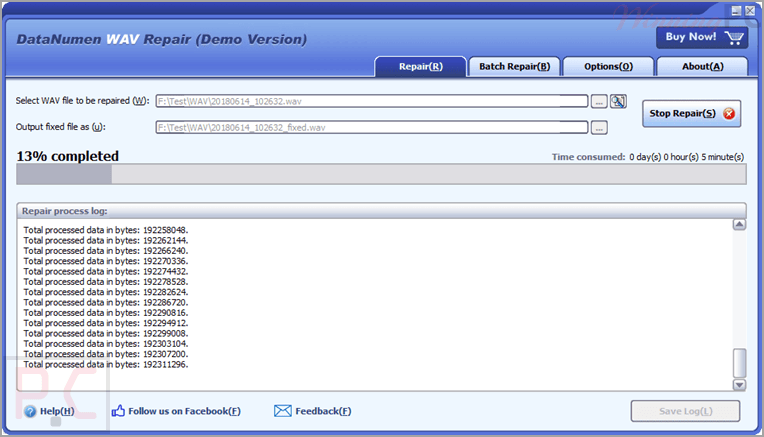Open Follow us on Facebook(F) link

point(184,411)
